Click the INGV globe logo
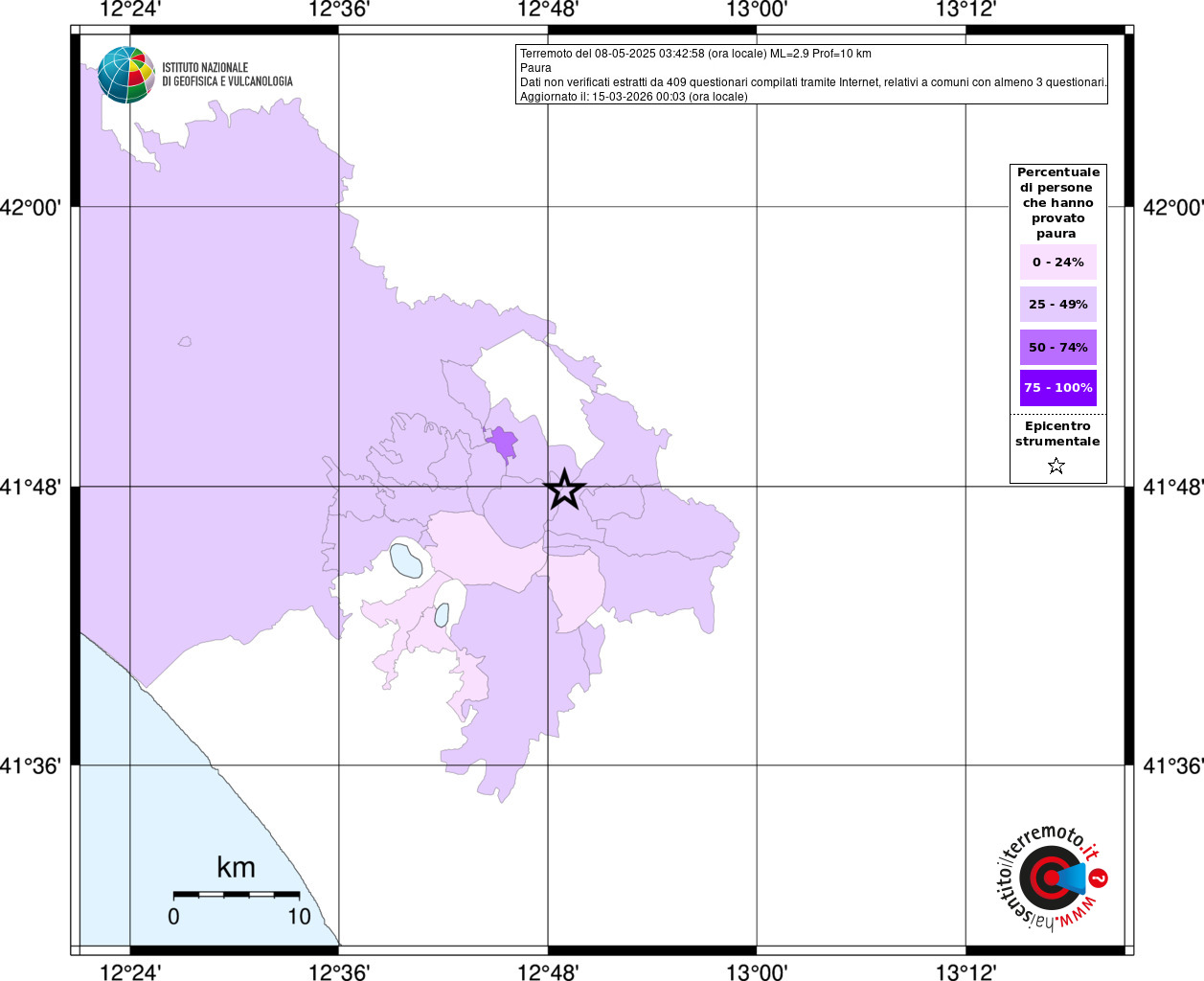Image resolution: width=1204 pixels, height=981 pixels. [x=126, y=75]
